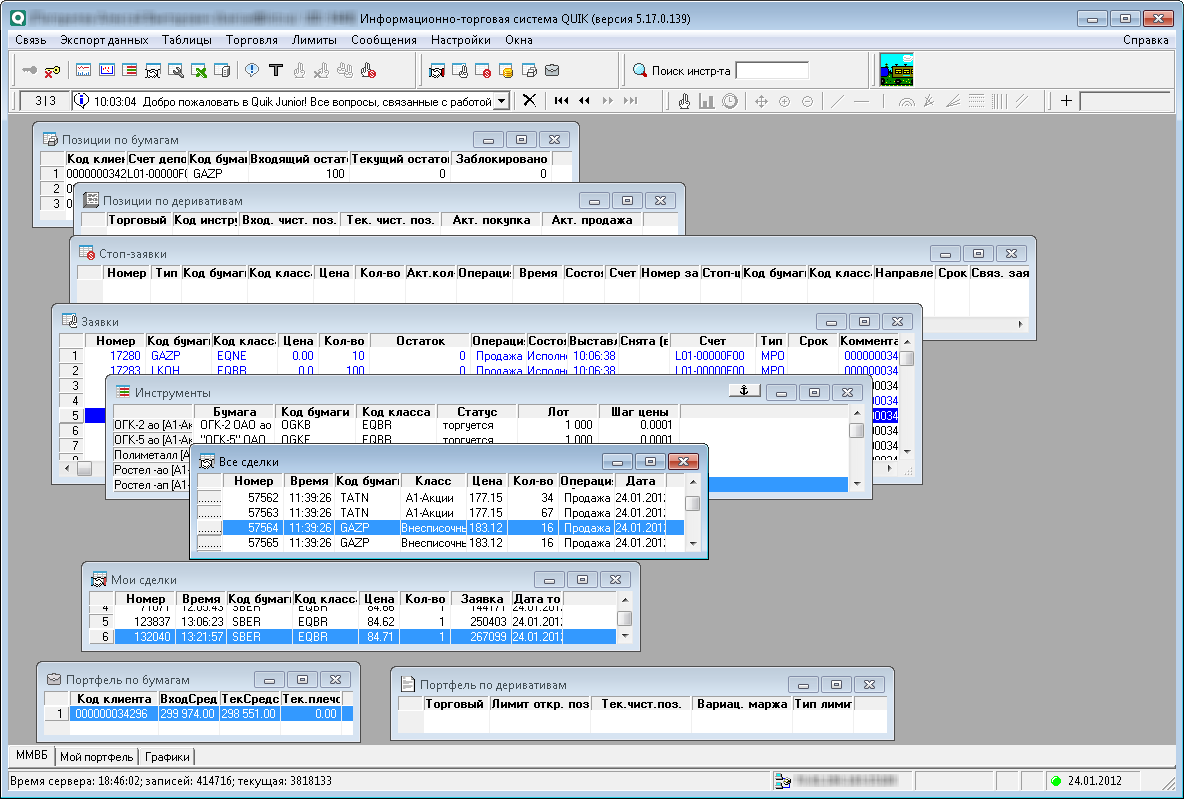Jump to first message with skip-back arrow
This screenshot has width=1184, height=799.
pos(561,100)
